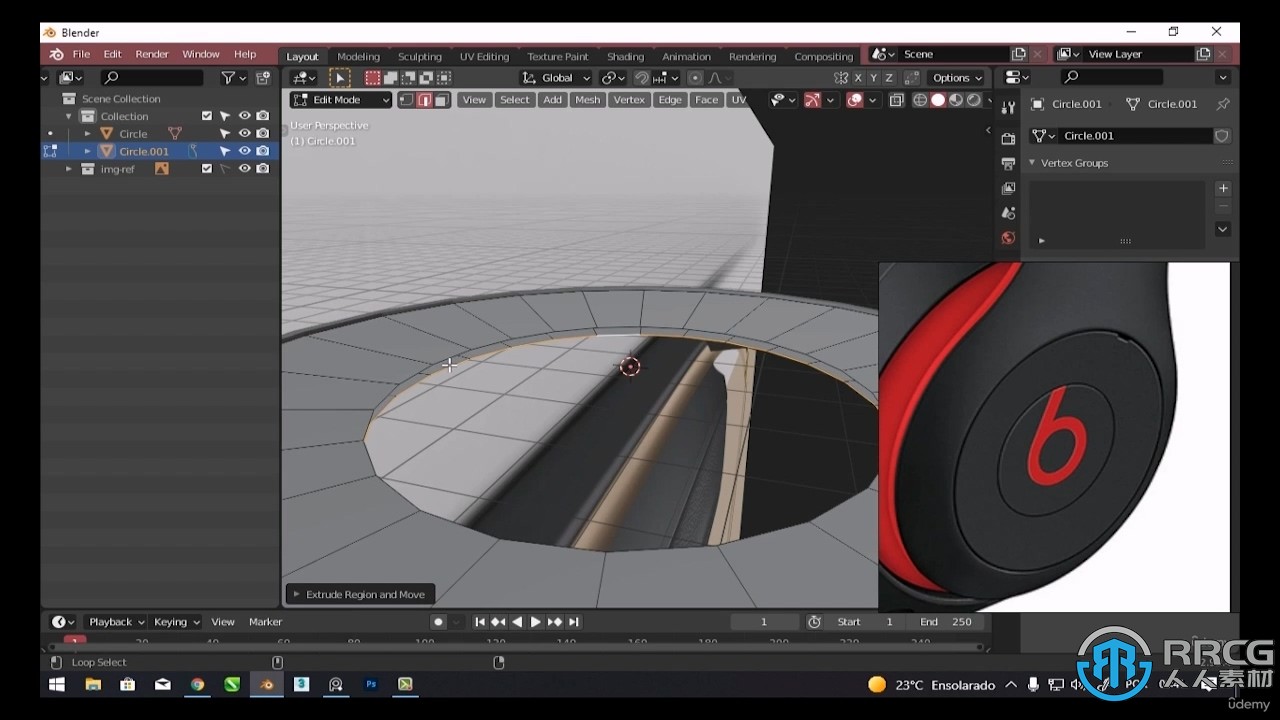Viewport: 1280px width, 720px height.
Task: Toggle X axis mirror
Action: click(x=858, y=78)
